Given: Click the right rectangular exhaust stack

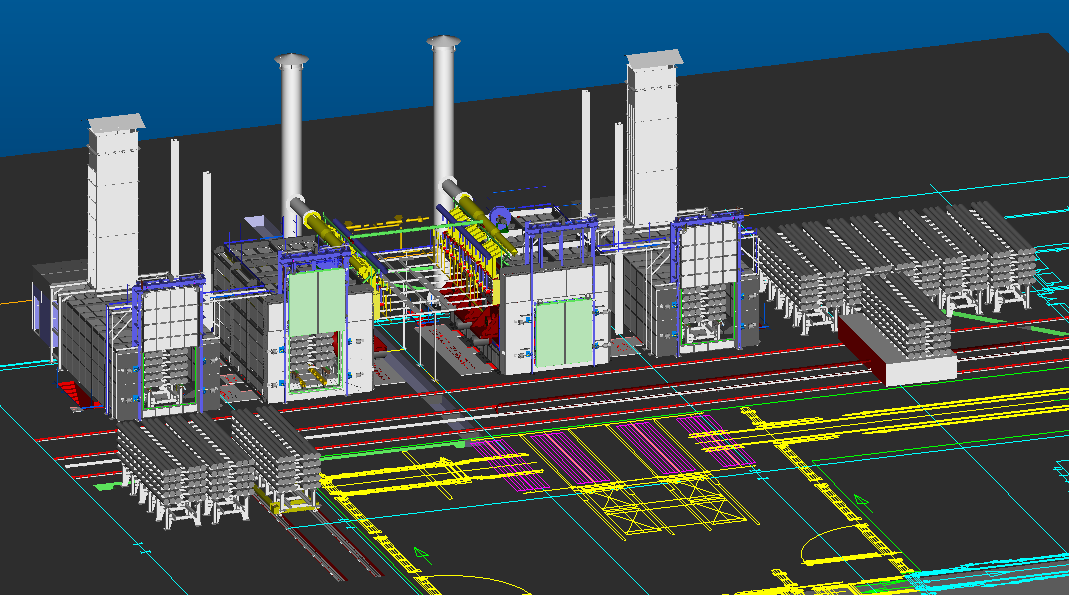Looking at the screenshot, I should 652,138.
